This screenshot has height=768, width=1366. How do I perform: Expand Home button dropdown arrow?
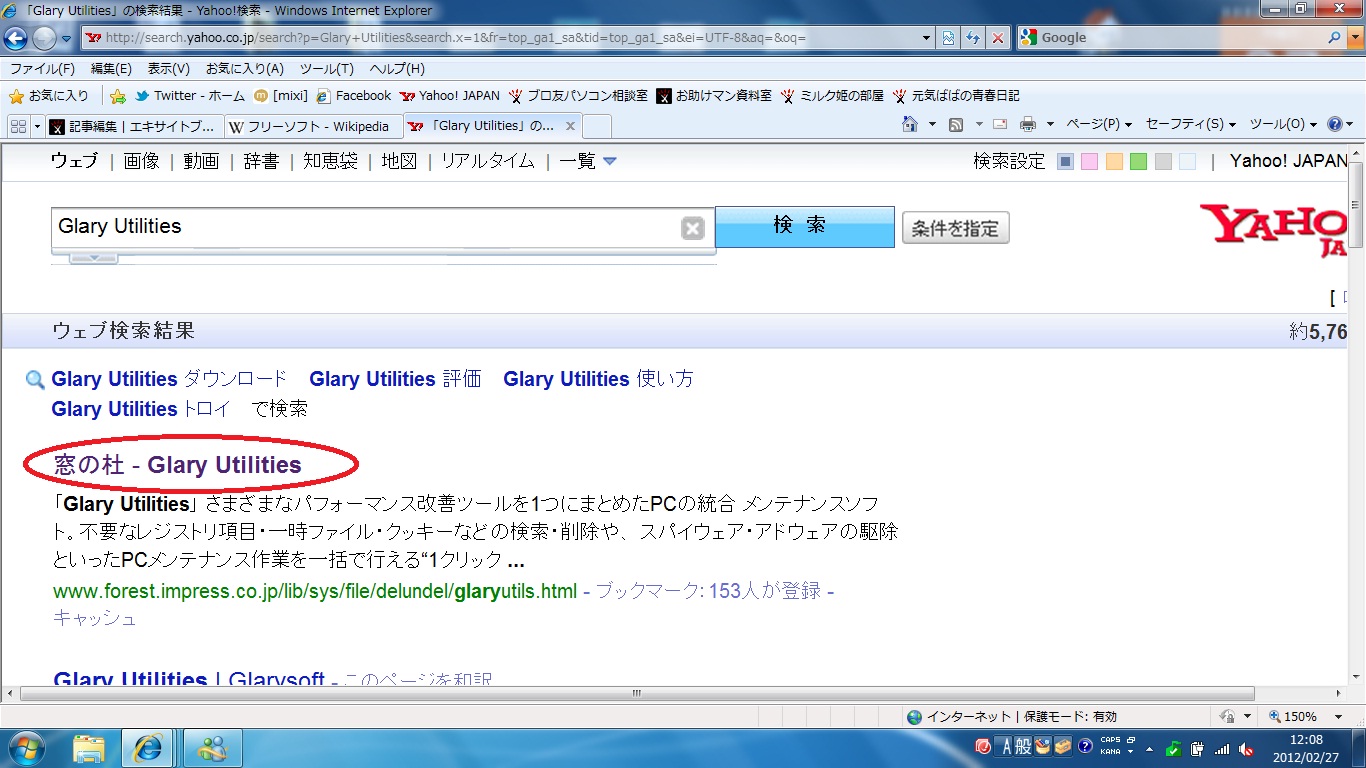point(932,125)
